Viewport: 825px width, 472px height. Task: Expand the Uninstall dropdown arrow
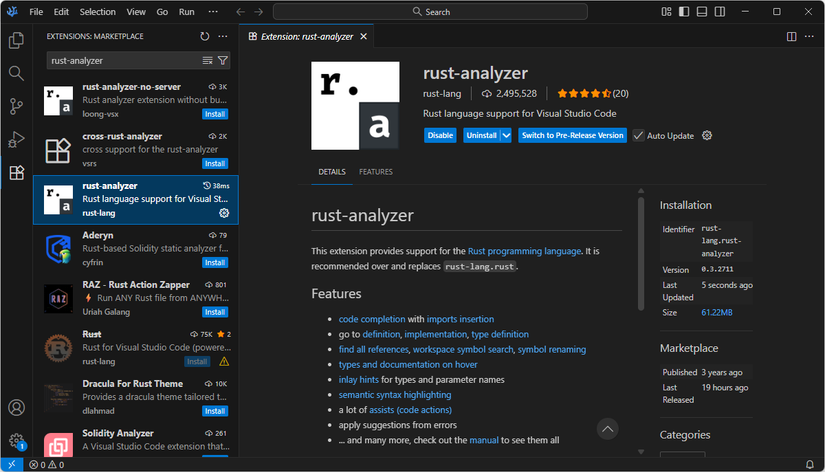506,135
